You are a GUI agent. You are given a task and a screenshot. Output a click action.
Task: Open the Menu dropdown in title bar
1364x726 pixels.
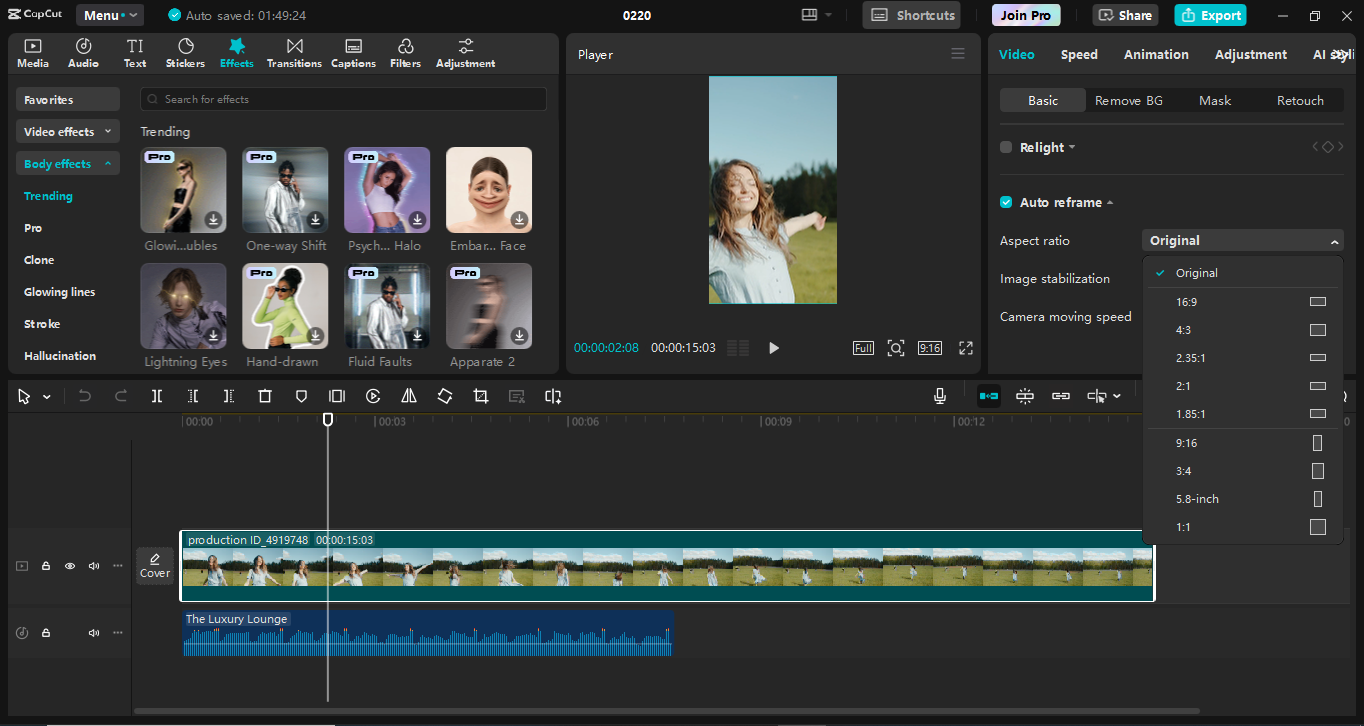[110, 15]
